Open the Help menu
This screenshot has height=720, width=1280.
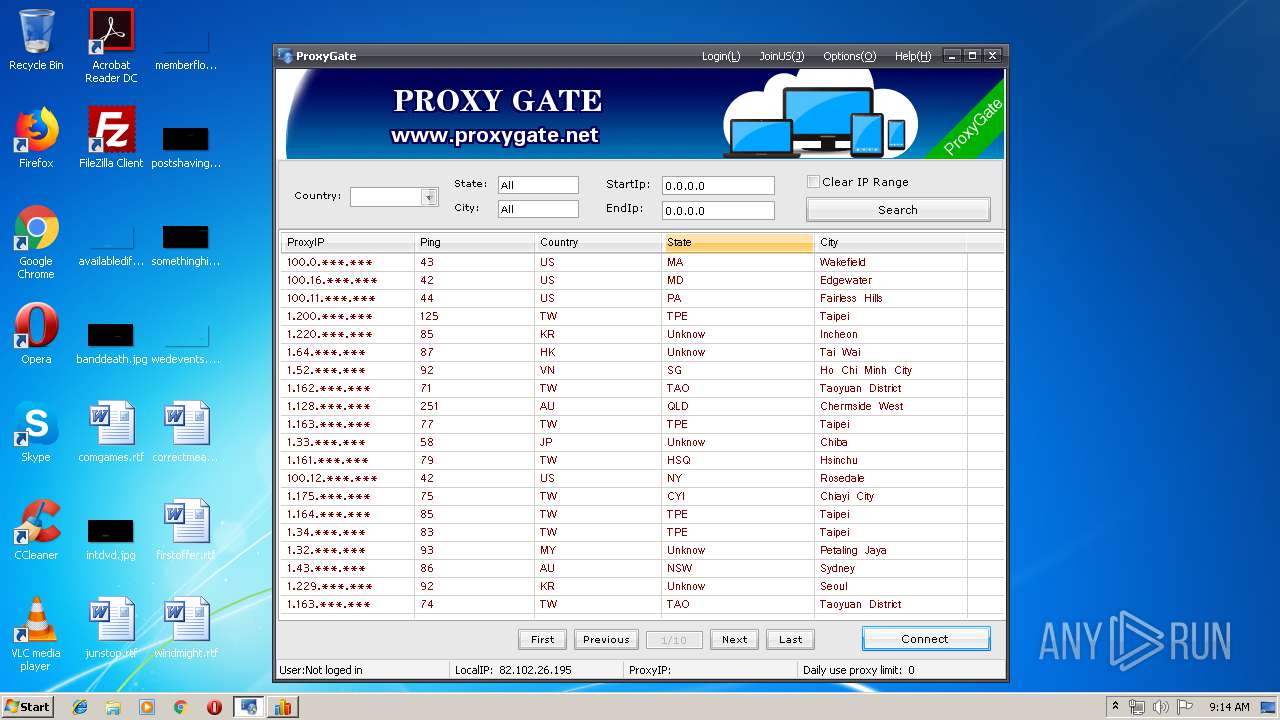tap(912, 56)
